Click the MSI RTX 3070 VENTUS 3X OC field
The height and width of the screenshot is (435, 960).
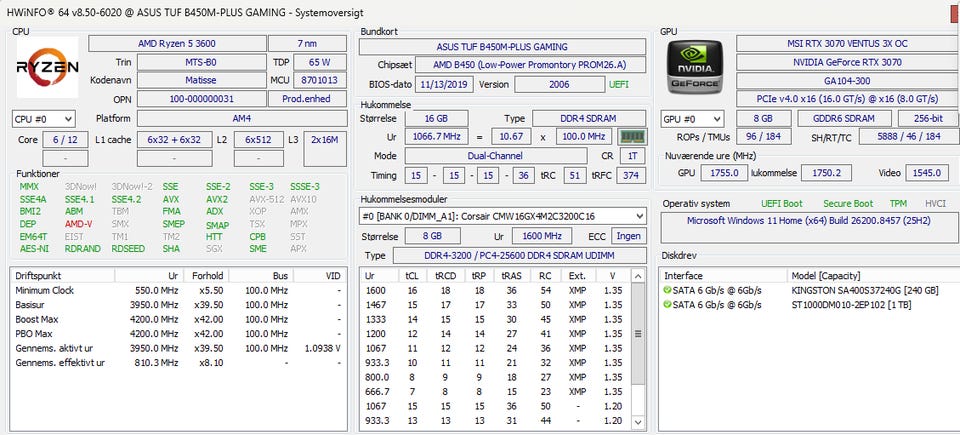[847, 44]
